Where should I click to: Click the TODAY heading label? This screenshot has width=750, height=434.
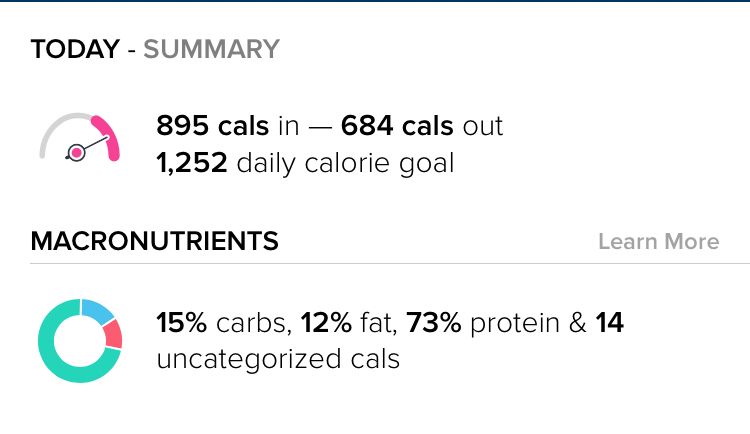coord(74,49)
